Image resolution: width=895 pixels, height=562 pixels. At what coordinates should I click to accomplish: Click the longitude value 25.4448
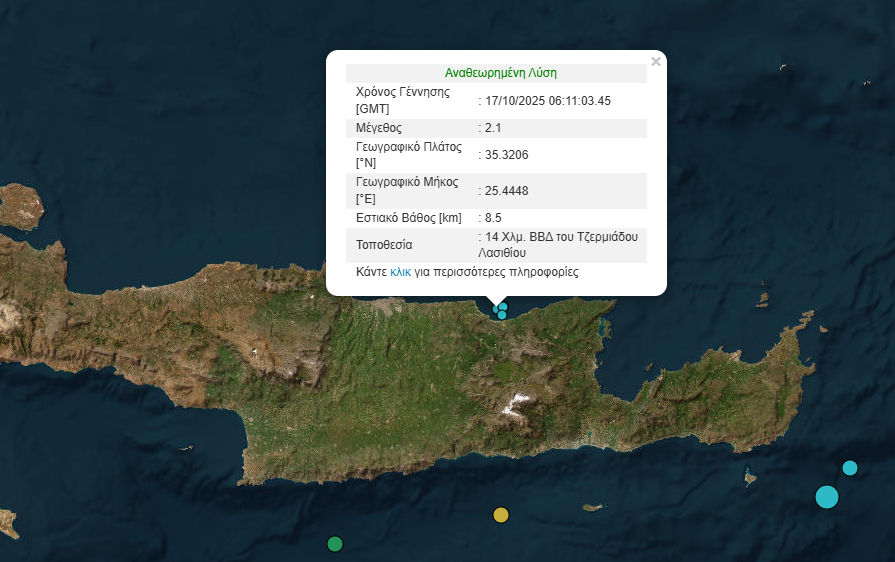507,190
